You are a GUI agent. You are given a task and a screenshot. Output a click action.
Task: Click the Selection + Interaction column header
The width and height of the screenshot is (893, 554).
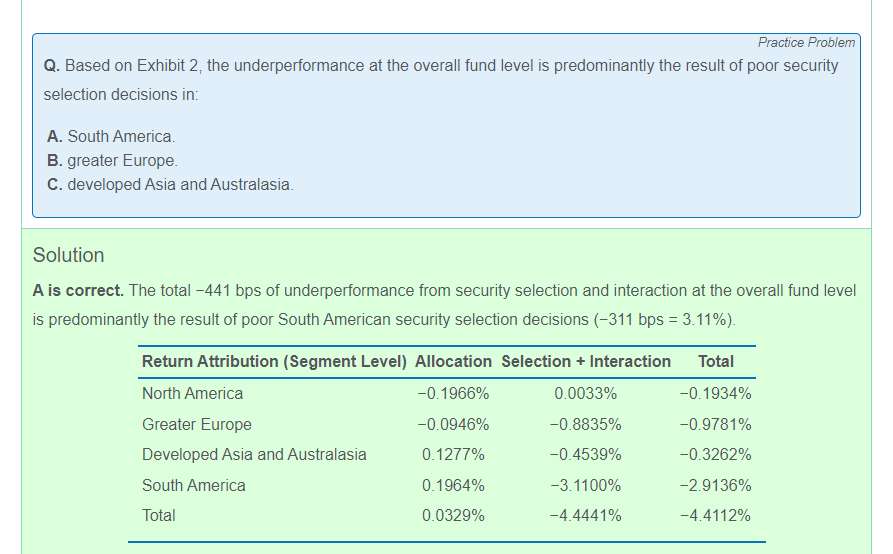tap(586, 361)
